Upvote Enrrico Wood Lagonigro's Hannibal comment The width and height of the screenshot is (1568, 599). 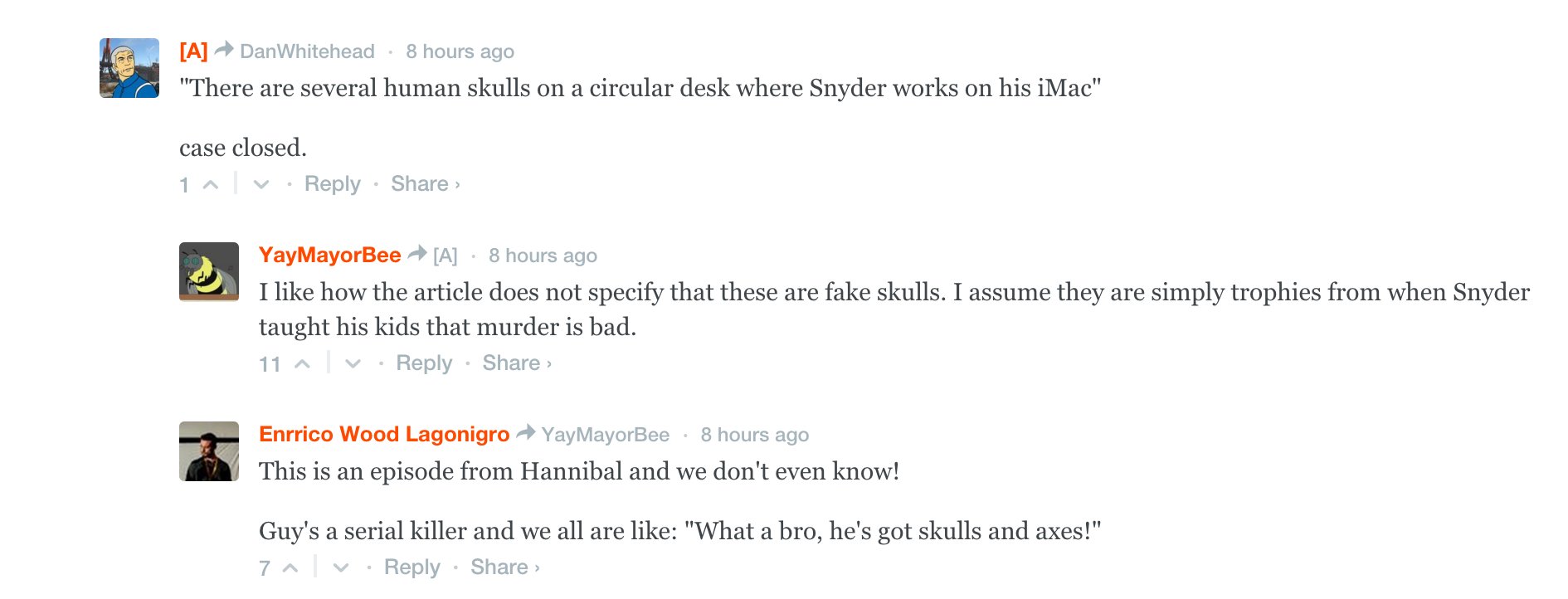tap(290, 567)
